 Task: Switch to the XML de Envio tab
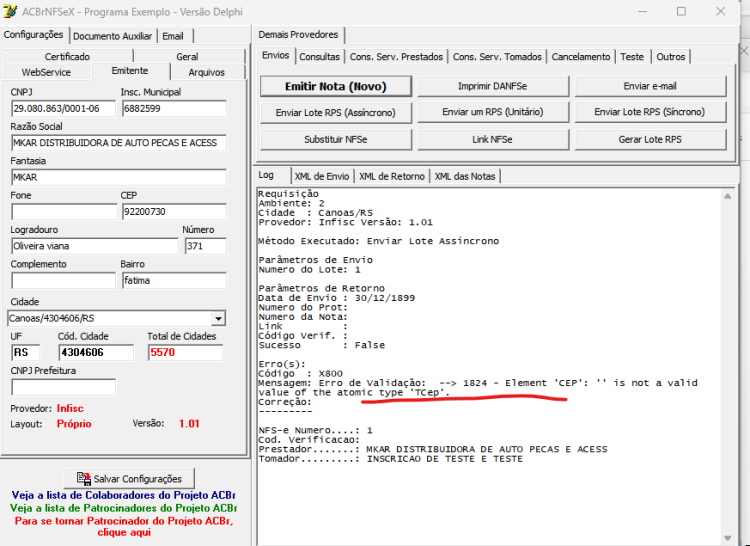(x=322, y=176)
